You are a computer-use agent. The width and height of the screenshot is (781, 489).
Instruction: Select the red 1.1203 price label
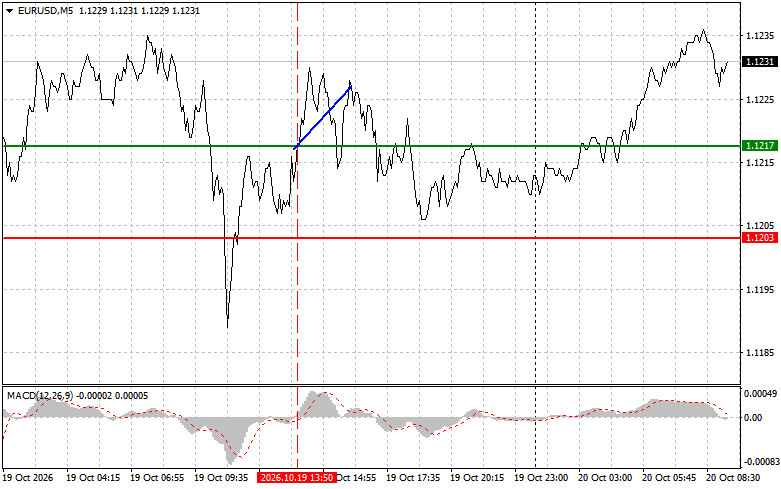coord(760,238)
